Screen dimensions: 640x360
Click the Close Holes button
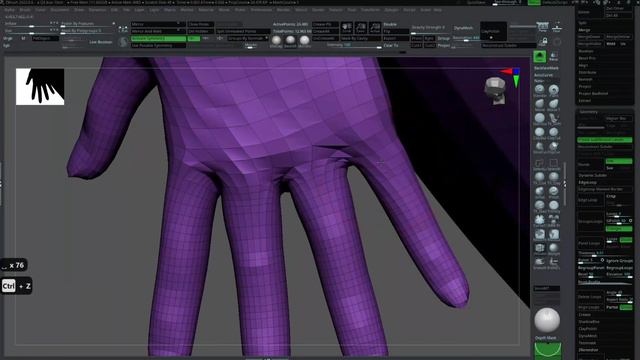200,24
